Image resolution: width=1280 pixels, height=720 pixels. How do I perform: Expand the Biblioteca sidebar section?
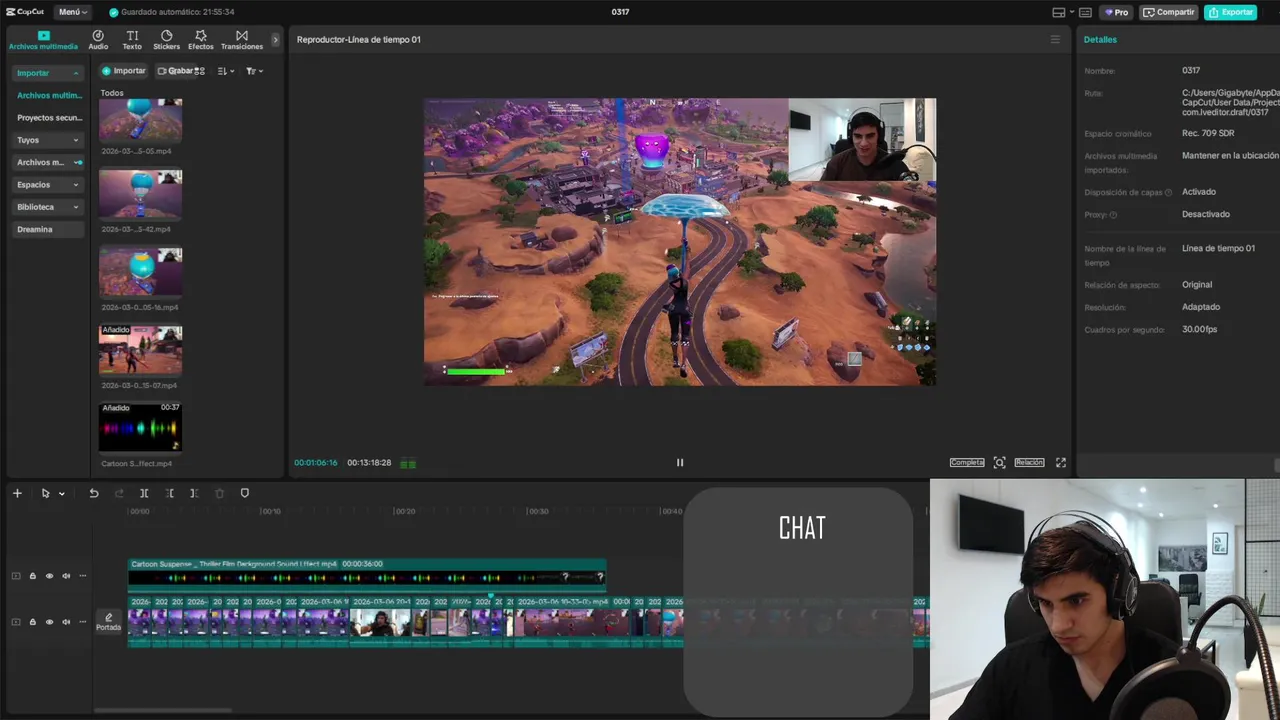[x=48, y=207]
